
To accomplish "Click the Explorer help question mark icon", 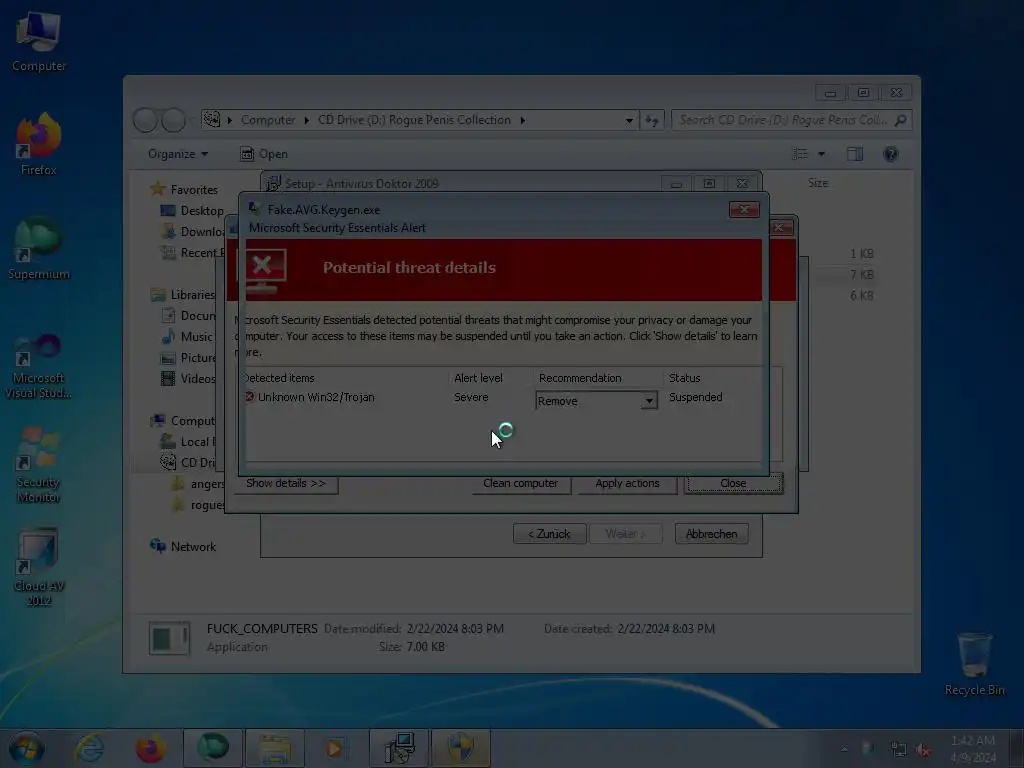I will point(890,154).
